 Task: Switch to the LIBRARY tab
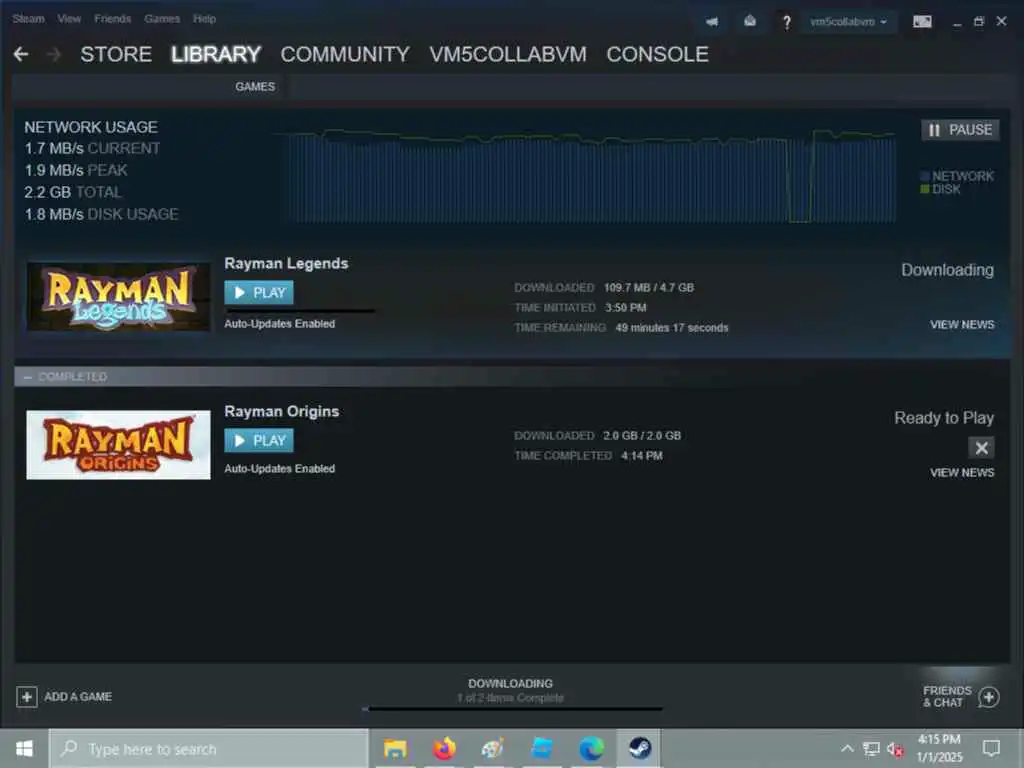(216, 54)
